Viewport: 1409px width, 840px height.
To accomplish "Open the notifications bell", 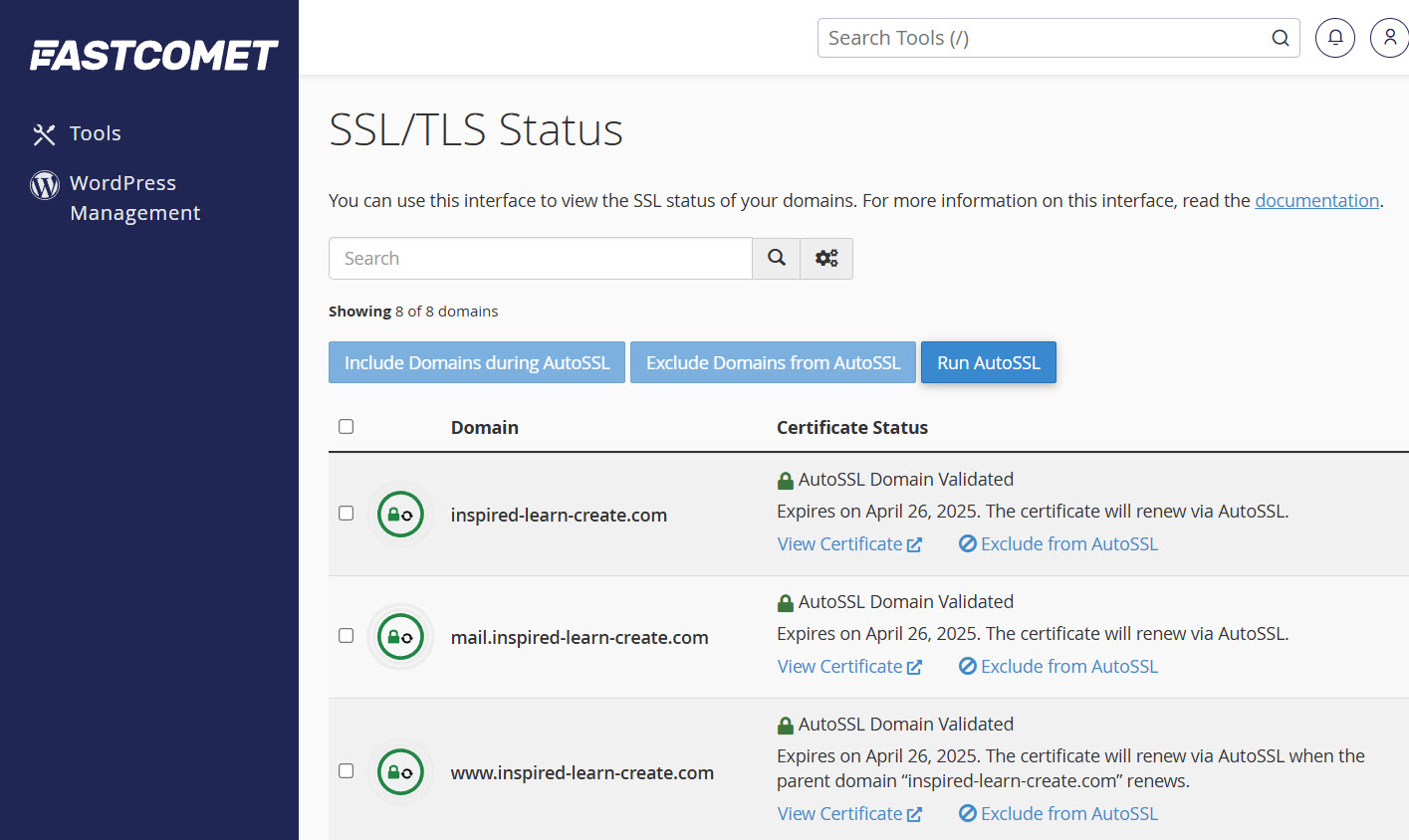I will [1334, 37].
